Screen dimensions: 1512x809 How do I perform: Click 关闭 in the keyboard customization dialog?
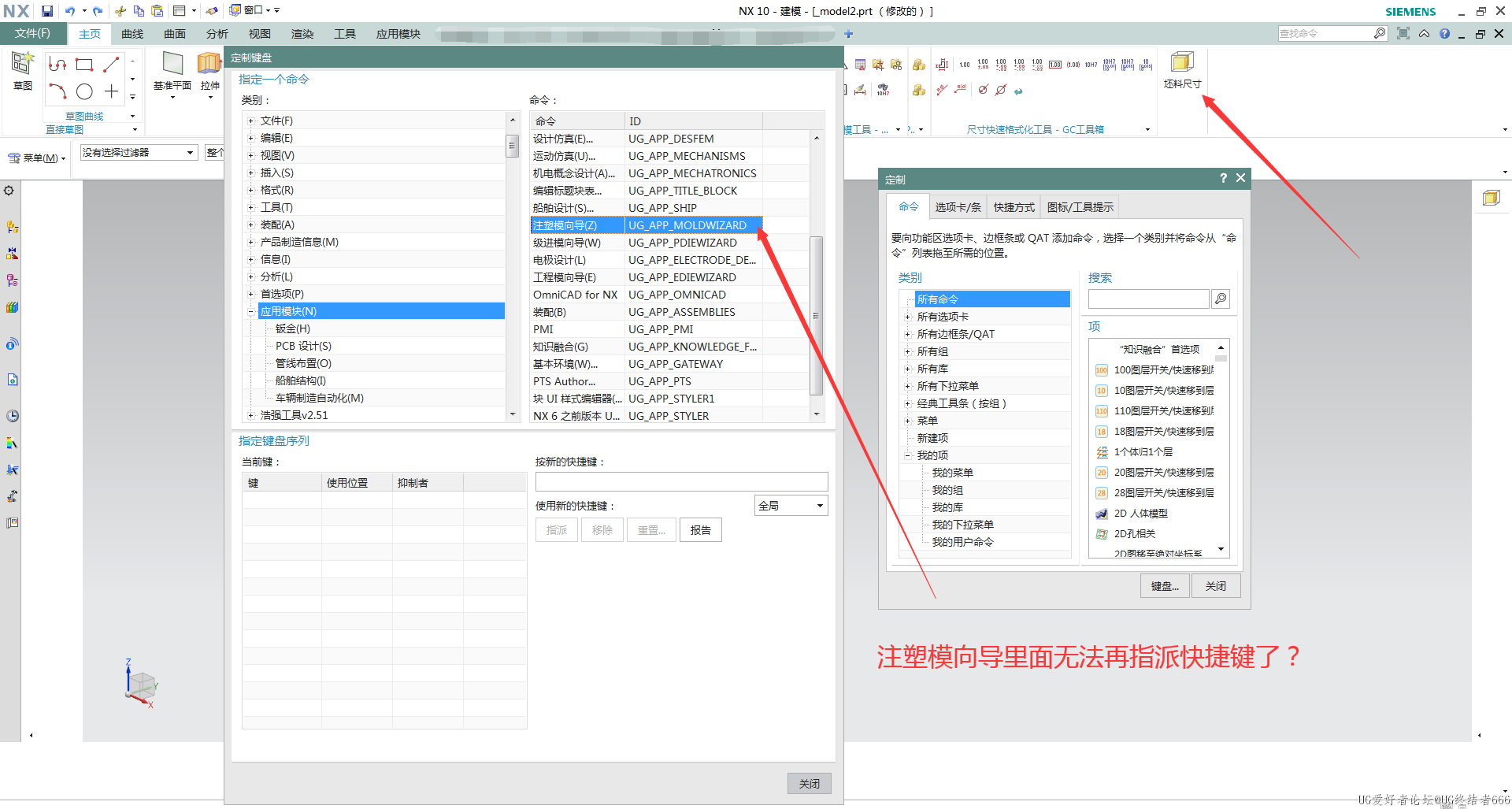[x=809, y=783]
